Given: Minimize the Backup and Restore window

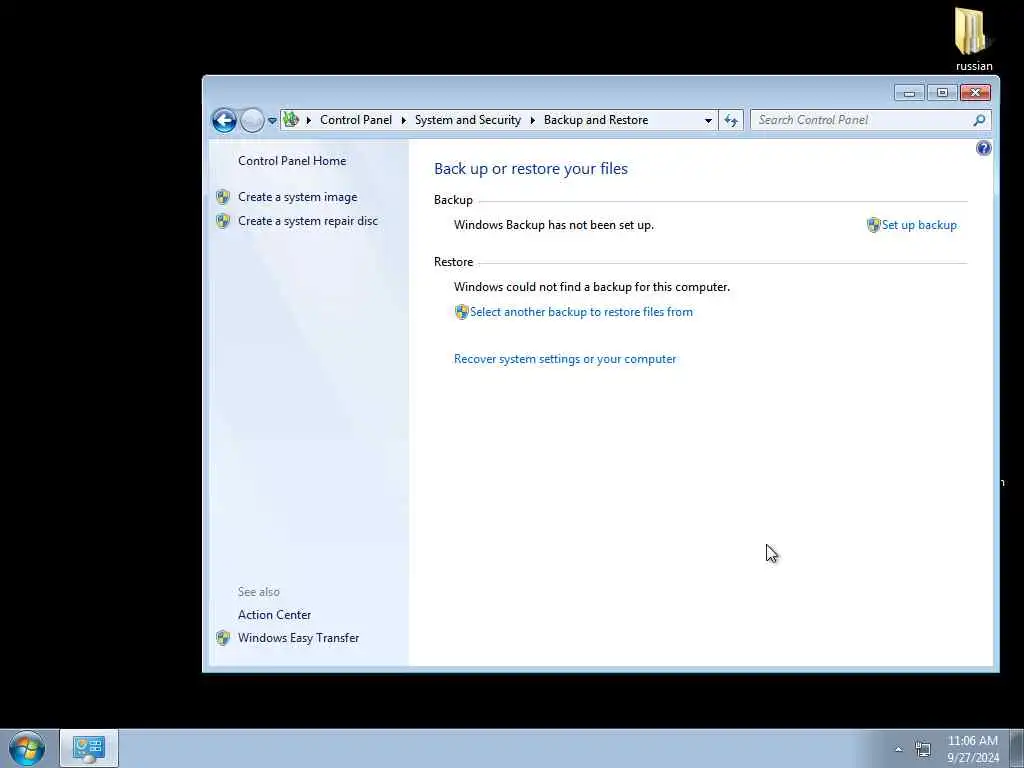Looking at the screenshot, I should [x=909, y=93].
